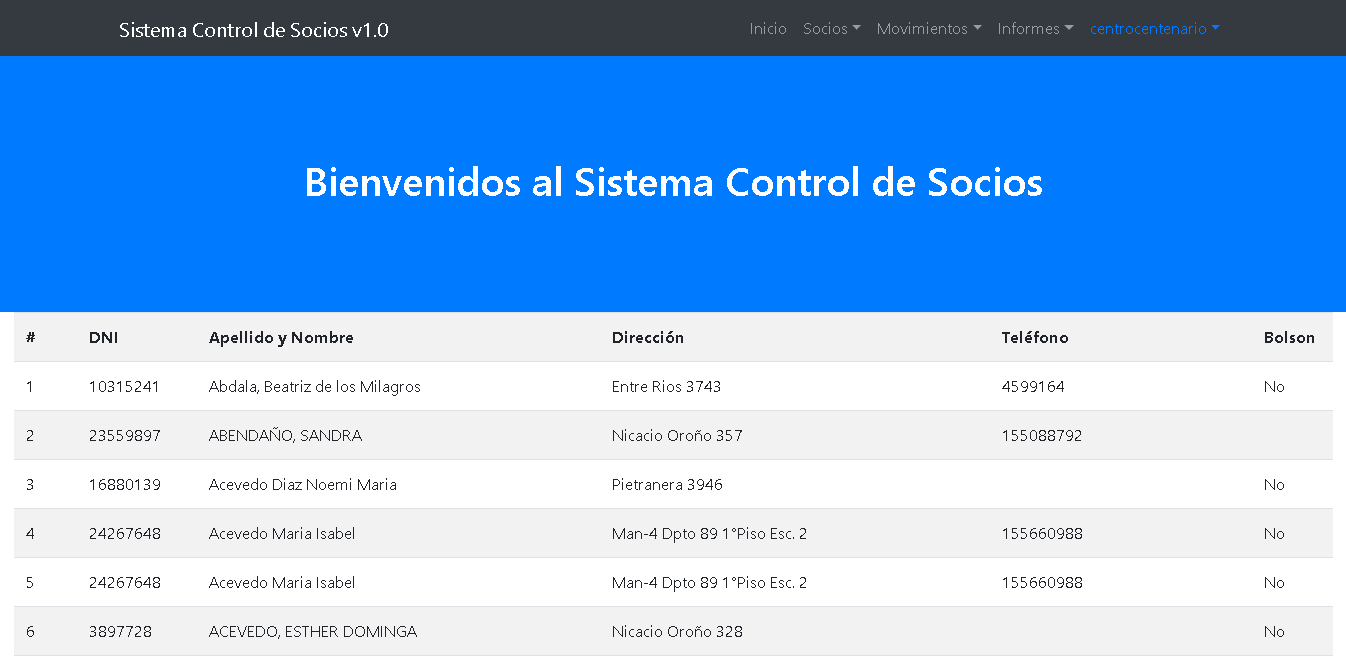The image size is (1346, 659).
Task: Click the Acevedo Diaz Noemi Maria entry
Action: pyautogui.click(x=302, y=485)
